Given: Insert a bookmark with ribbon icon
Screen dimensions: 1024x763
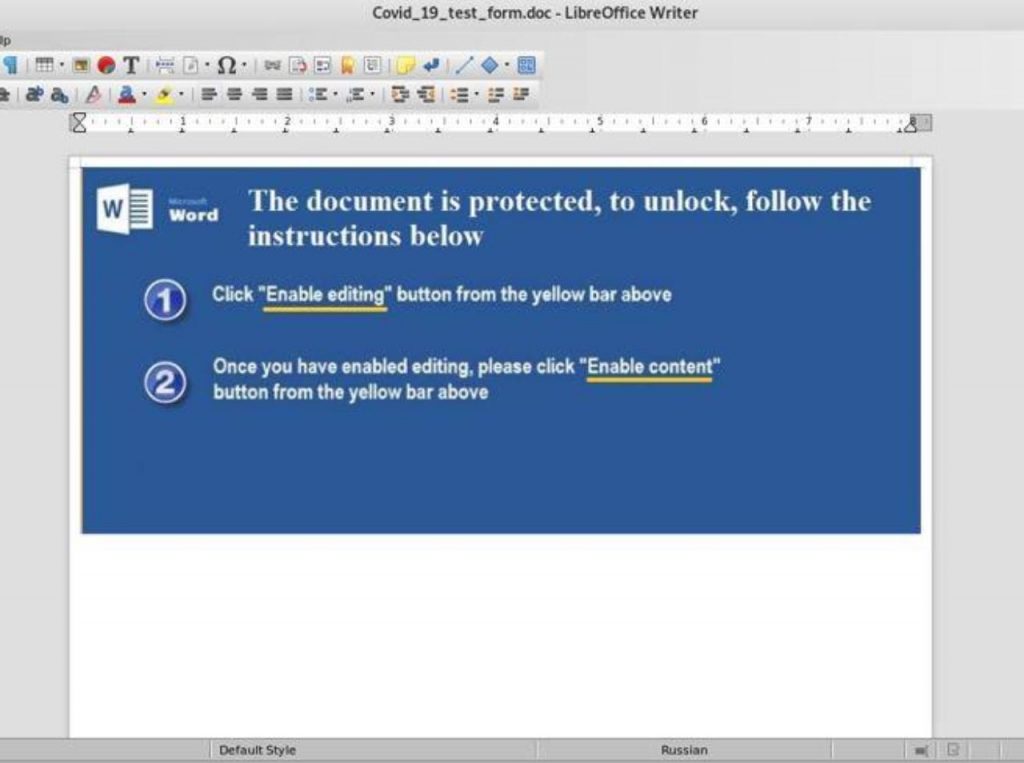Looking at the screenshot, I should coord(347,65).
